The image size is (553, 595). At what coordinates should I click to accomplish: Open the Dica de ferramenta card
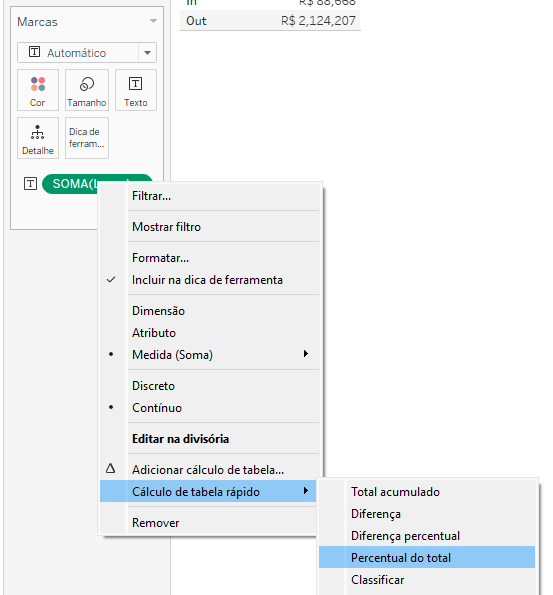click(x=87, y=138)
